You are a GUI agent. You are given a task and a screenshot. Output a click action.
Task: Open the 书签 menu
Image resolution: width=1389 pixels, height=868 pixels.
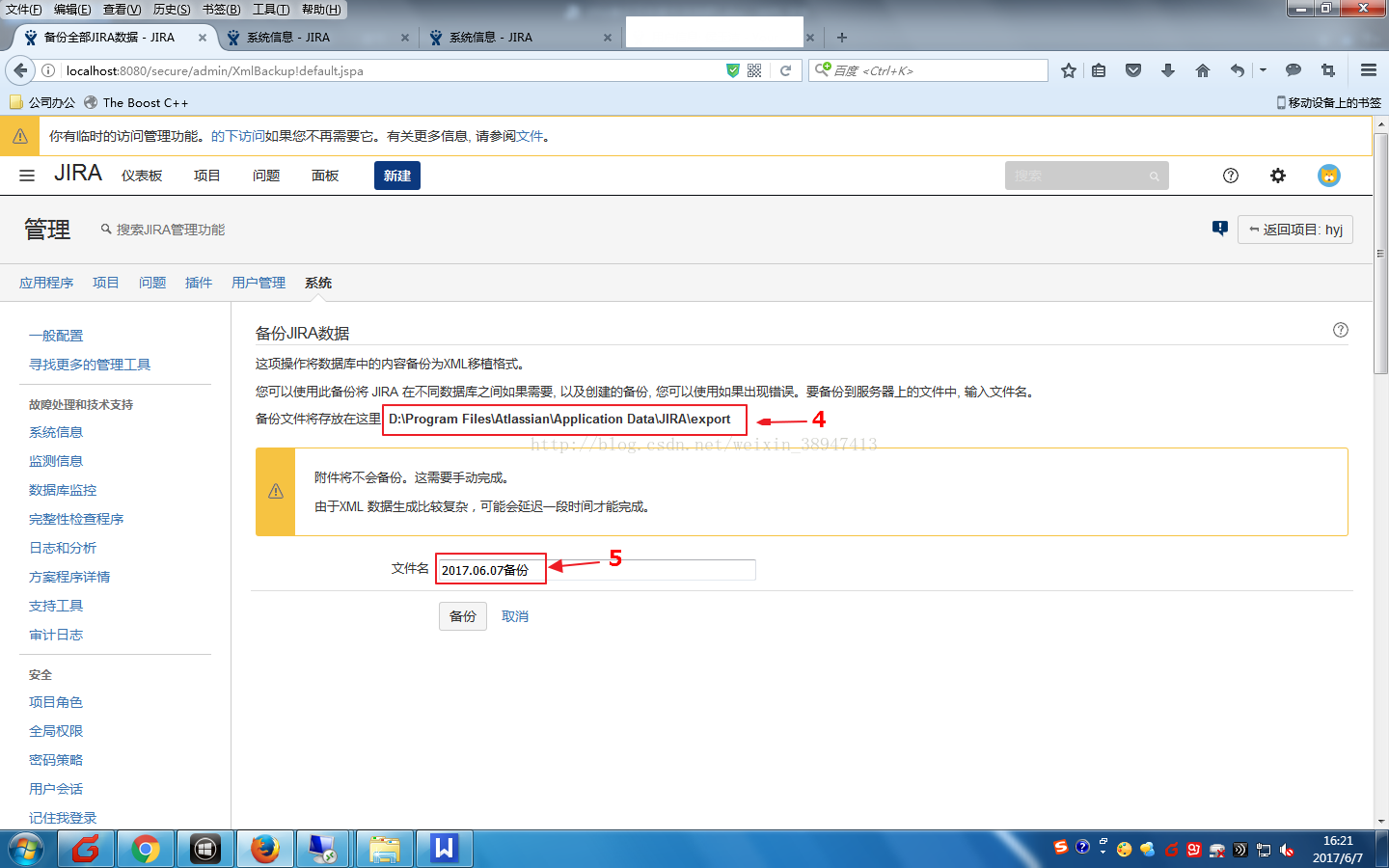[x=222, y=10]
